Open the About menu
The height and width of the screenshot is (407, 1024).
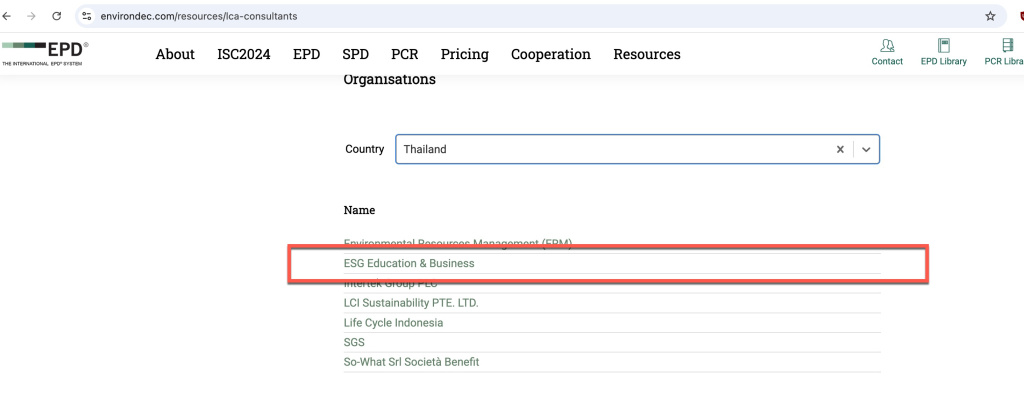tap(175, 54)
